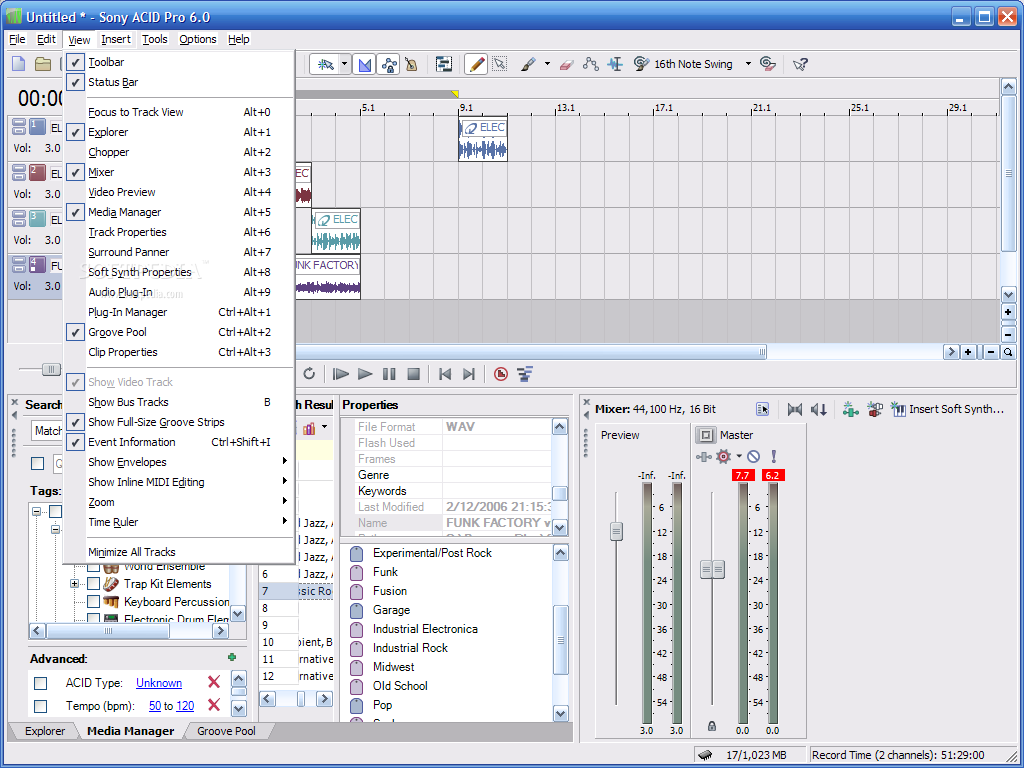Click Insert Assignable FX icon in Mixer
Image resolution: width=1024 pixels, height=768 pixels.
point(850,409)
